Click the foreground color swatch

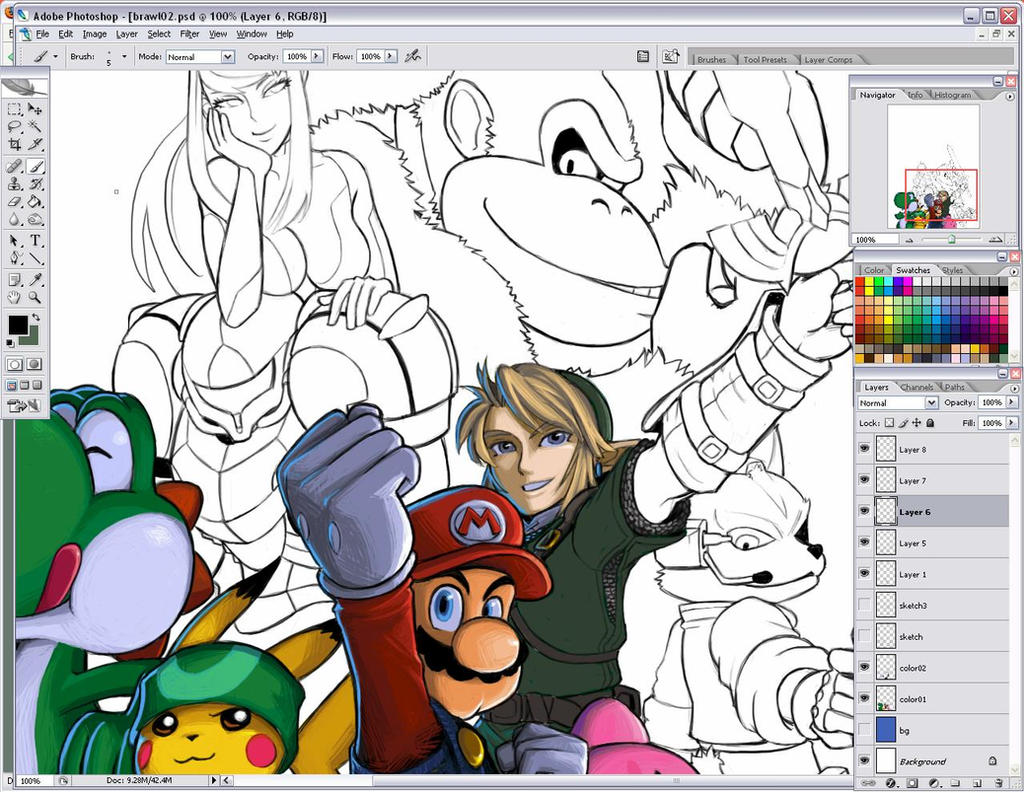(x=16, y=324)
